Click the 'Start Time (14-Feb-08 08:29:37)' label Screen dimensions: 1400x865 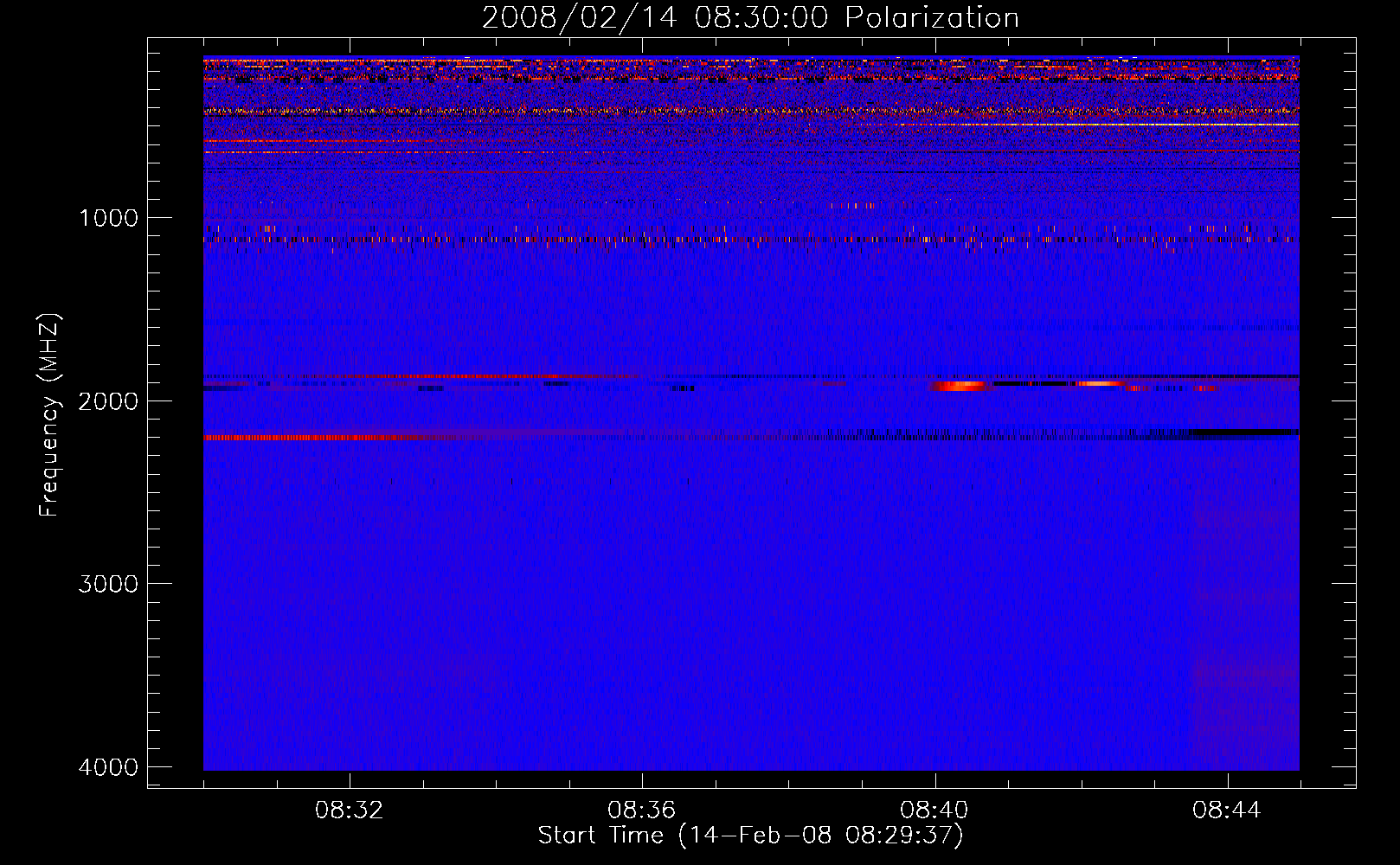point(750,836)
